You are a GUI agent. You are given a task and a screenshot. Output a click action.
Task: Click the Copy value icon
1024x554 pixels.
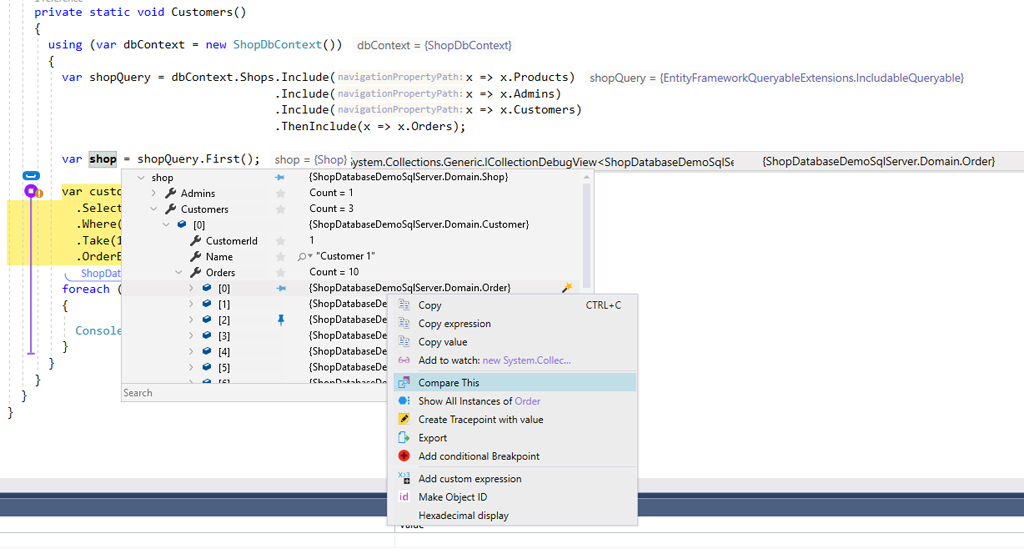pyautogui.click(x=404, y=341)
